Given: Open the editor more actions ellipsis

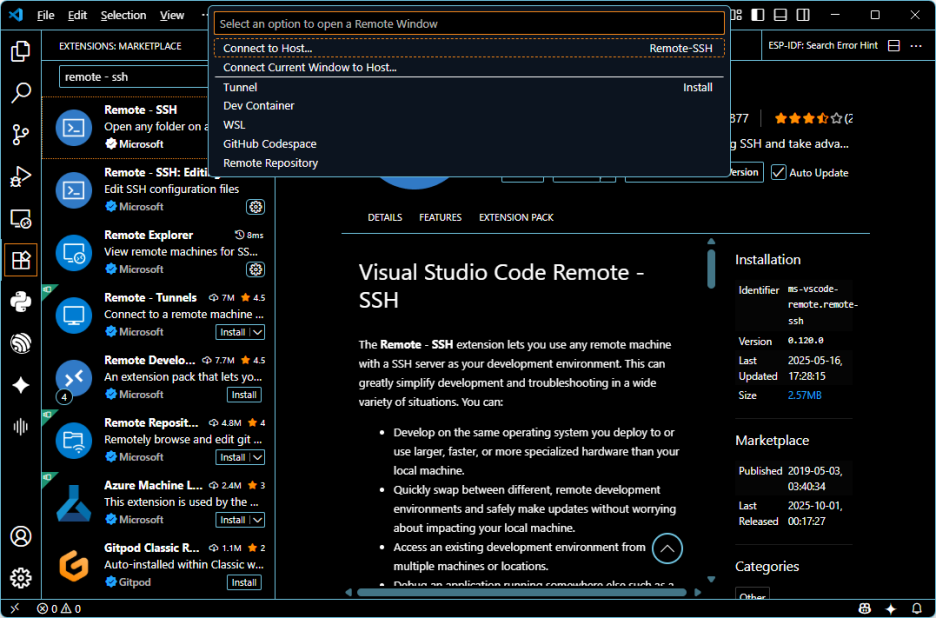Looking at the screenshot, I should 916,46.
